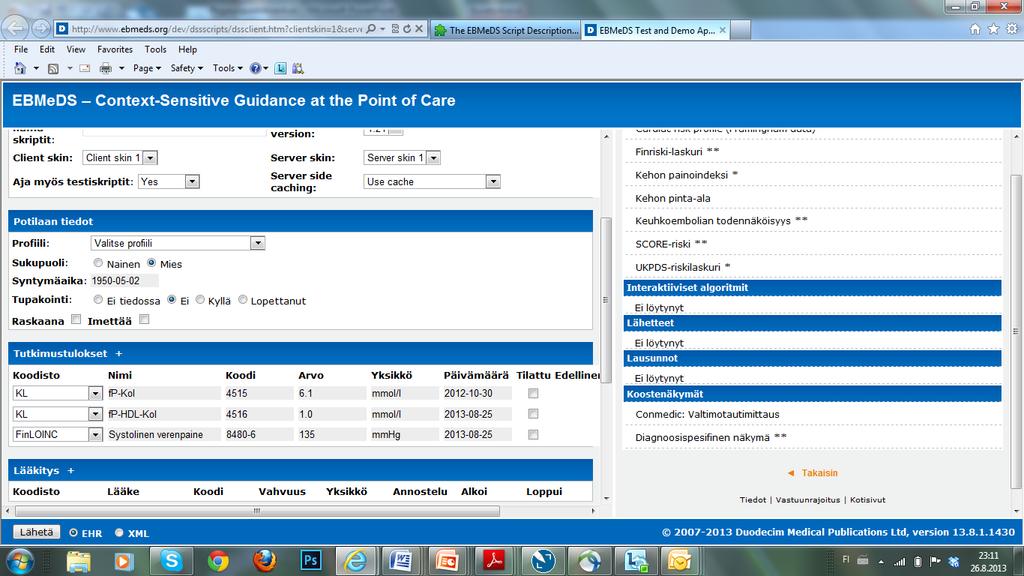This screenshot has width=1024, height=576.
Task: Click the Print icon in the command bar
Action: coord(105,68)
